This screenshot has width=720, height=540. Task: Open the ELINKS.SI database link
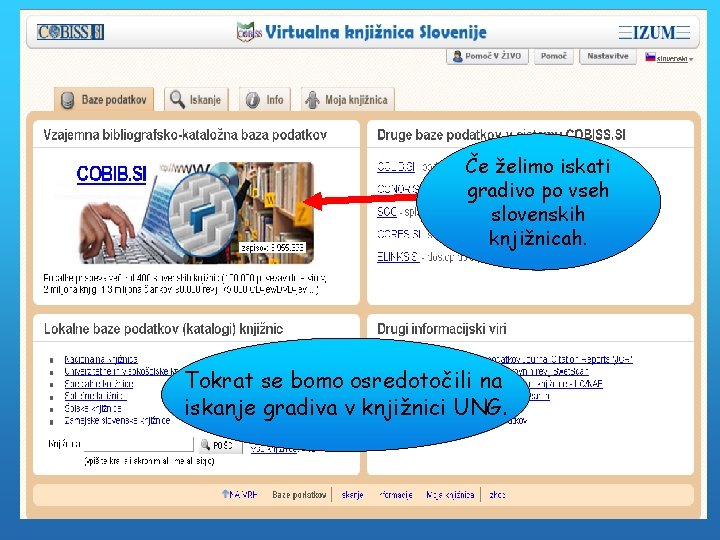pos(398,257)
